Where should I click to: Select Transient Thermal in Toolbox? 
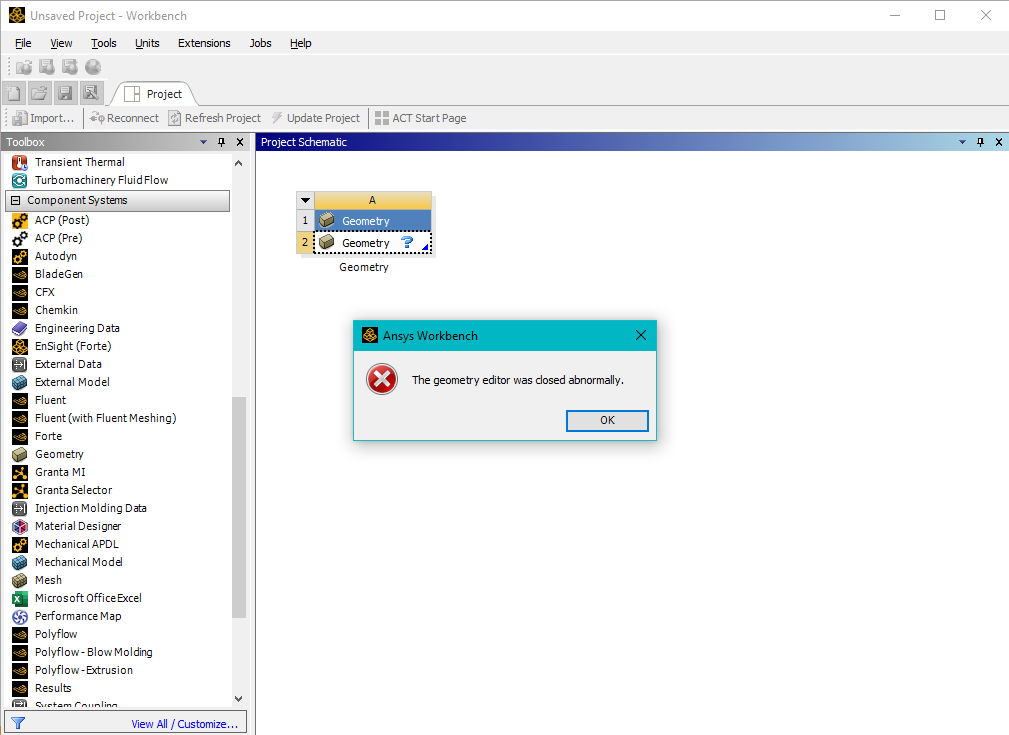[80, 162]
